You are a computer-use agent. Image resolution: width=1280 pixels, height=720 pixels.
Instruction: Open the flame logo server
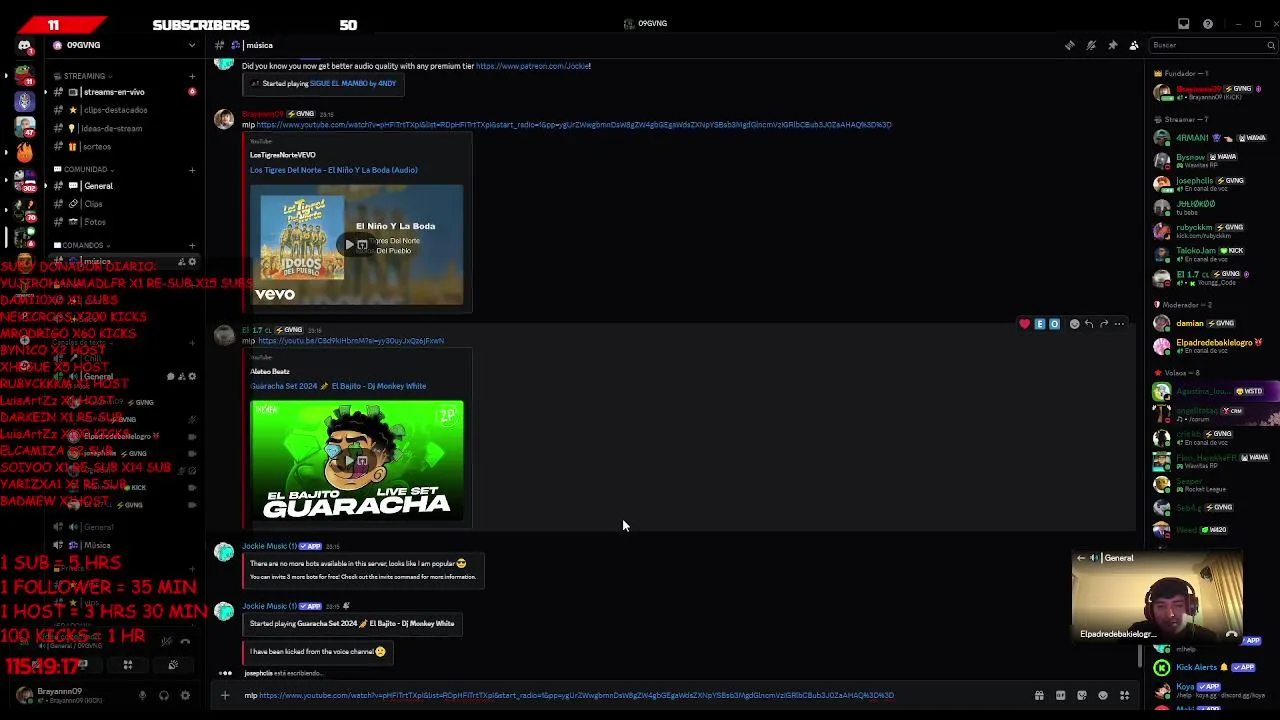tap(25, 153)
